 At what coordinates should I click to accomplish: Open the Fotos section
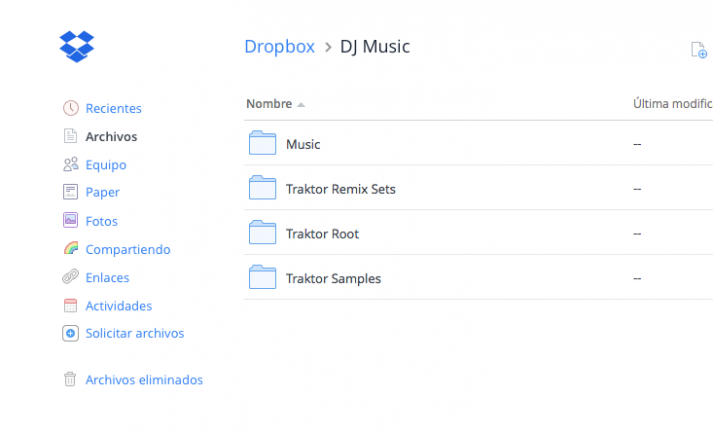(x=101, y=221)
